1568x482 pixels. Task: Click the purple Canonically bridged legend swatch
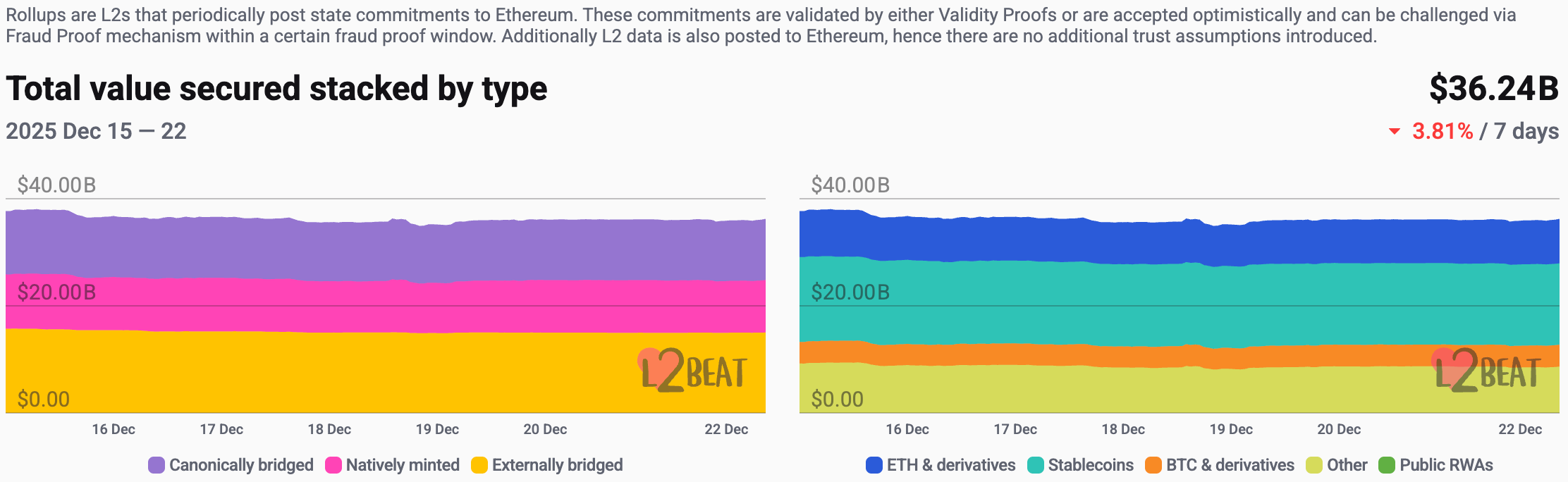pos(157,465)
